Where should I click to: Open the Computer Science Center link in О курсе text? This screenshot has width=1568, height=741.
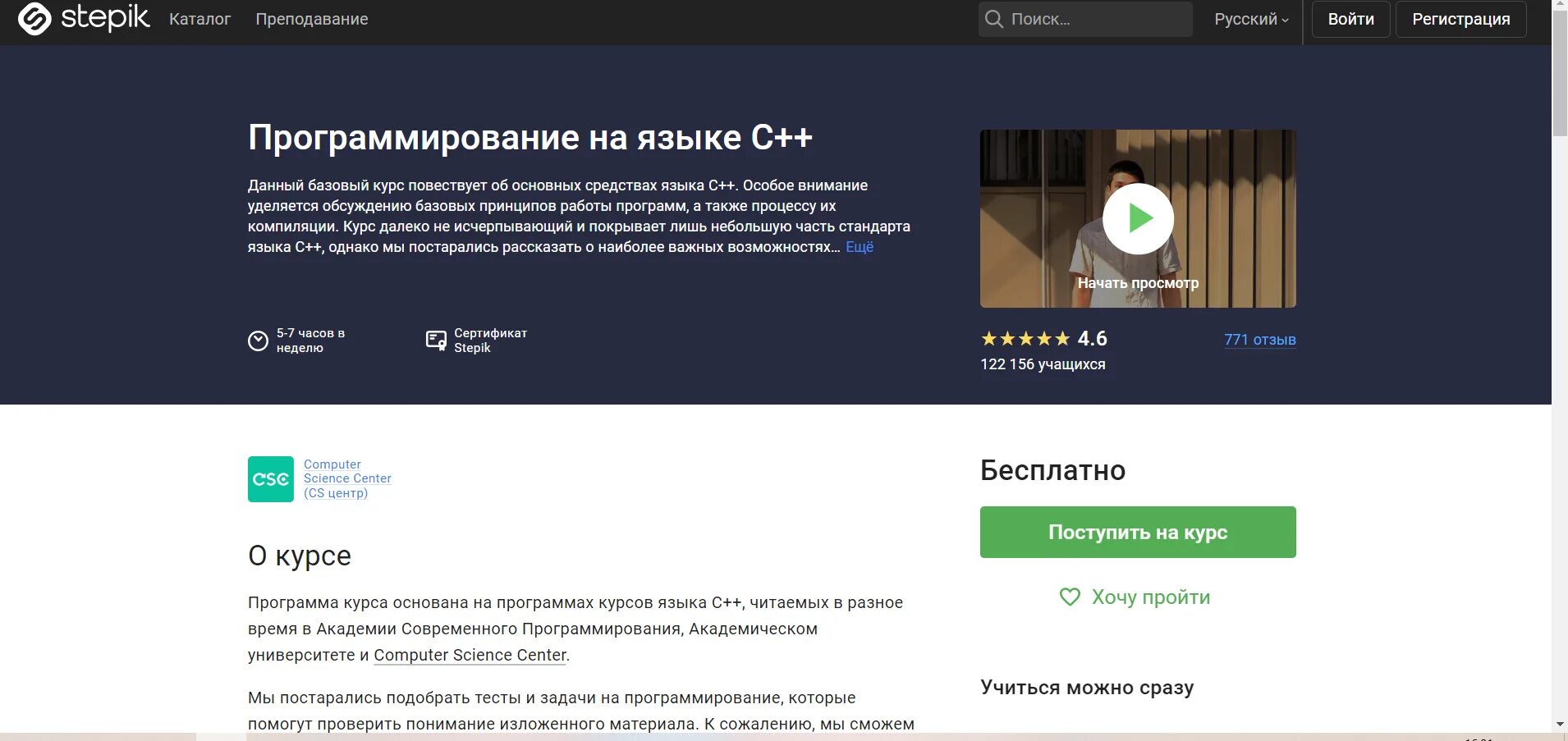click(470, 655)
